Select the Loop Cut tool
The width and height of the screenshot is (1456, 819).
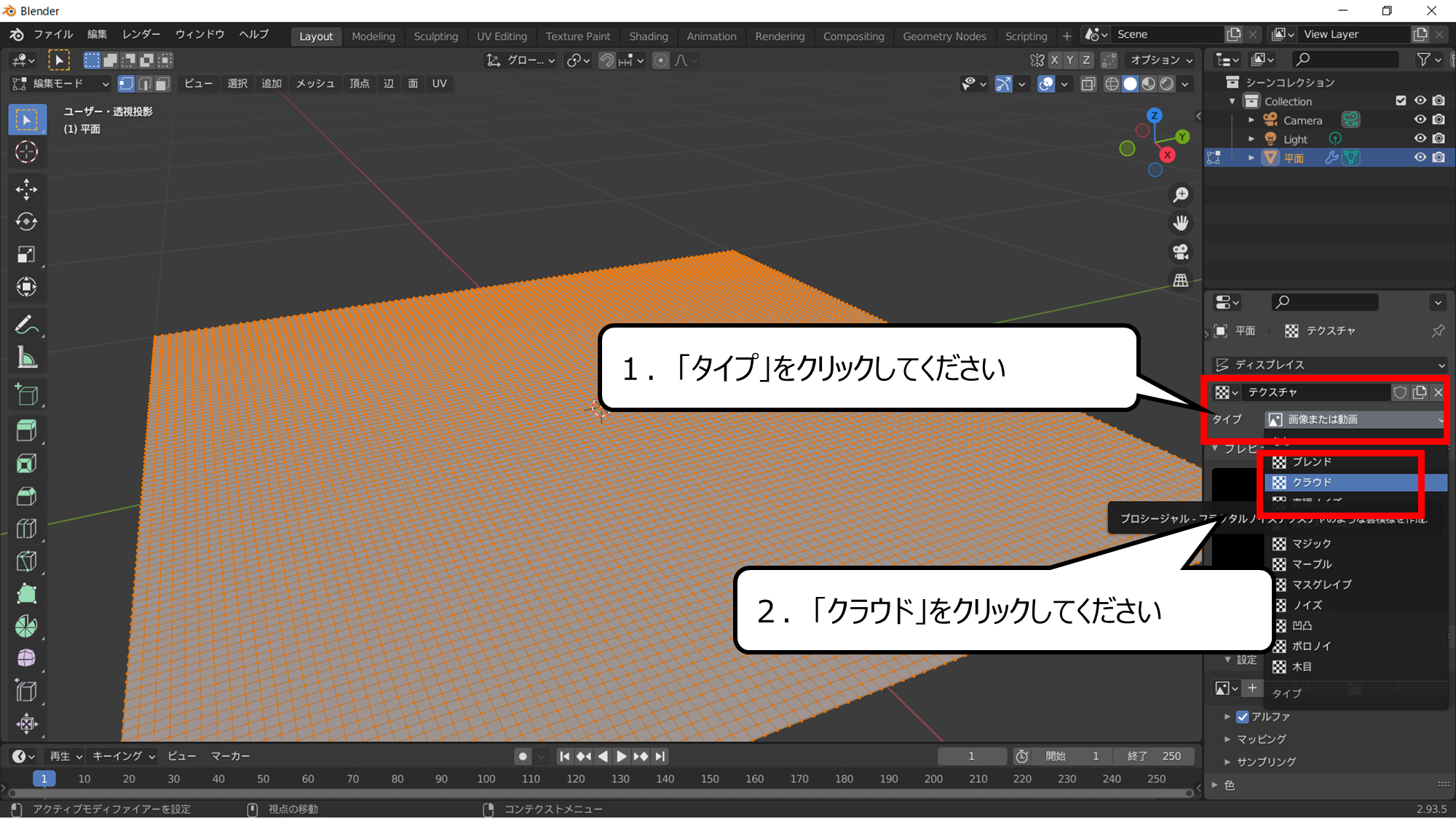[x=27, y=529]
